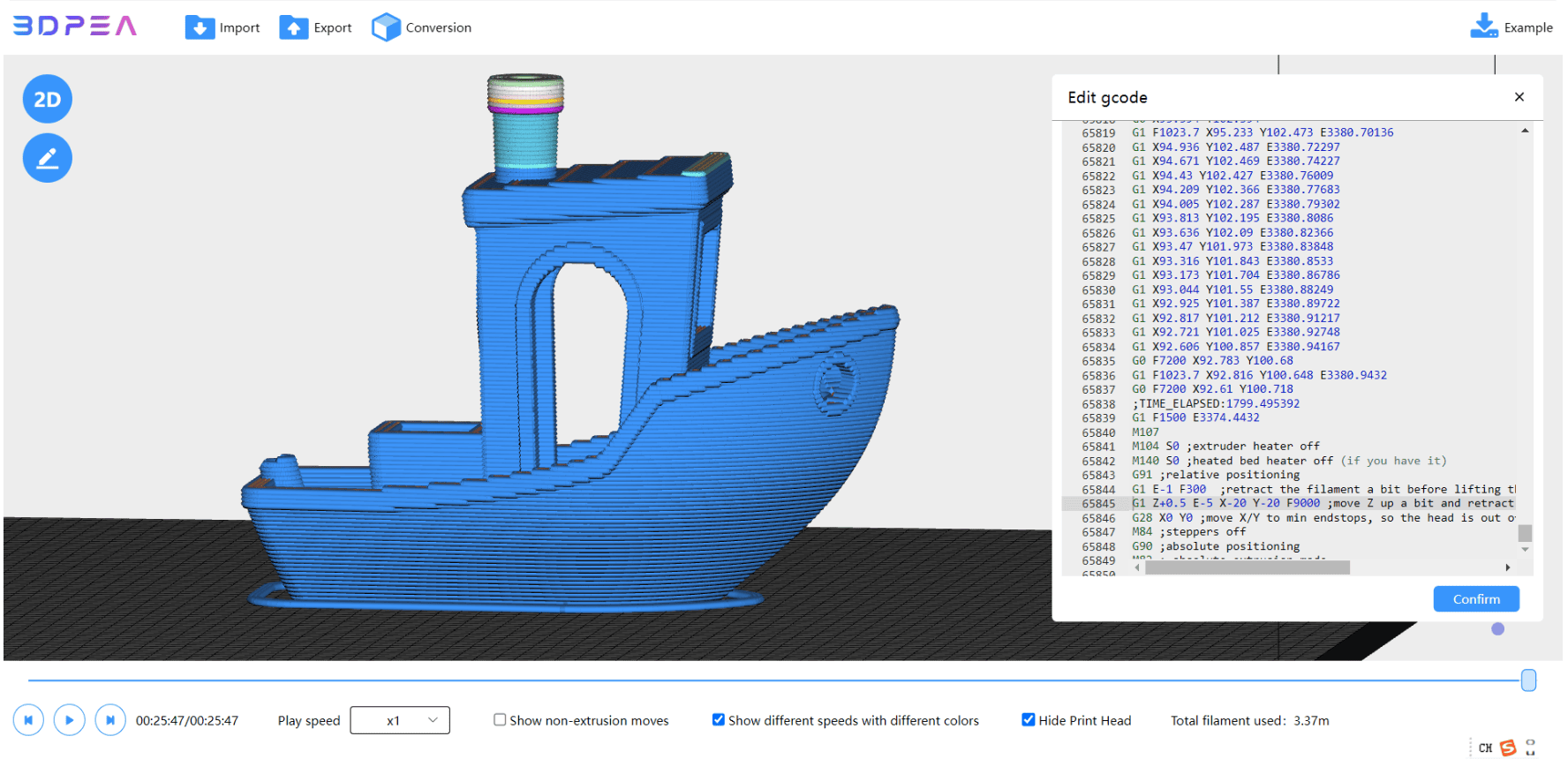1568x774 pixels.
Task: Click the print progress slider handle
Action: pyautogui.click(x=1528, y=680)
